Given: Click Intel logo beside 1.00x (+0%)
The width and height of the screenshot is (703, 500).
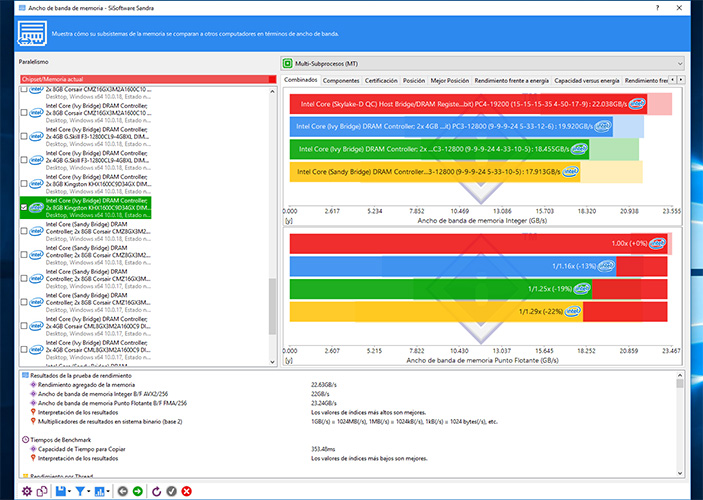Looking at the screenshot, I should point(657,243).
